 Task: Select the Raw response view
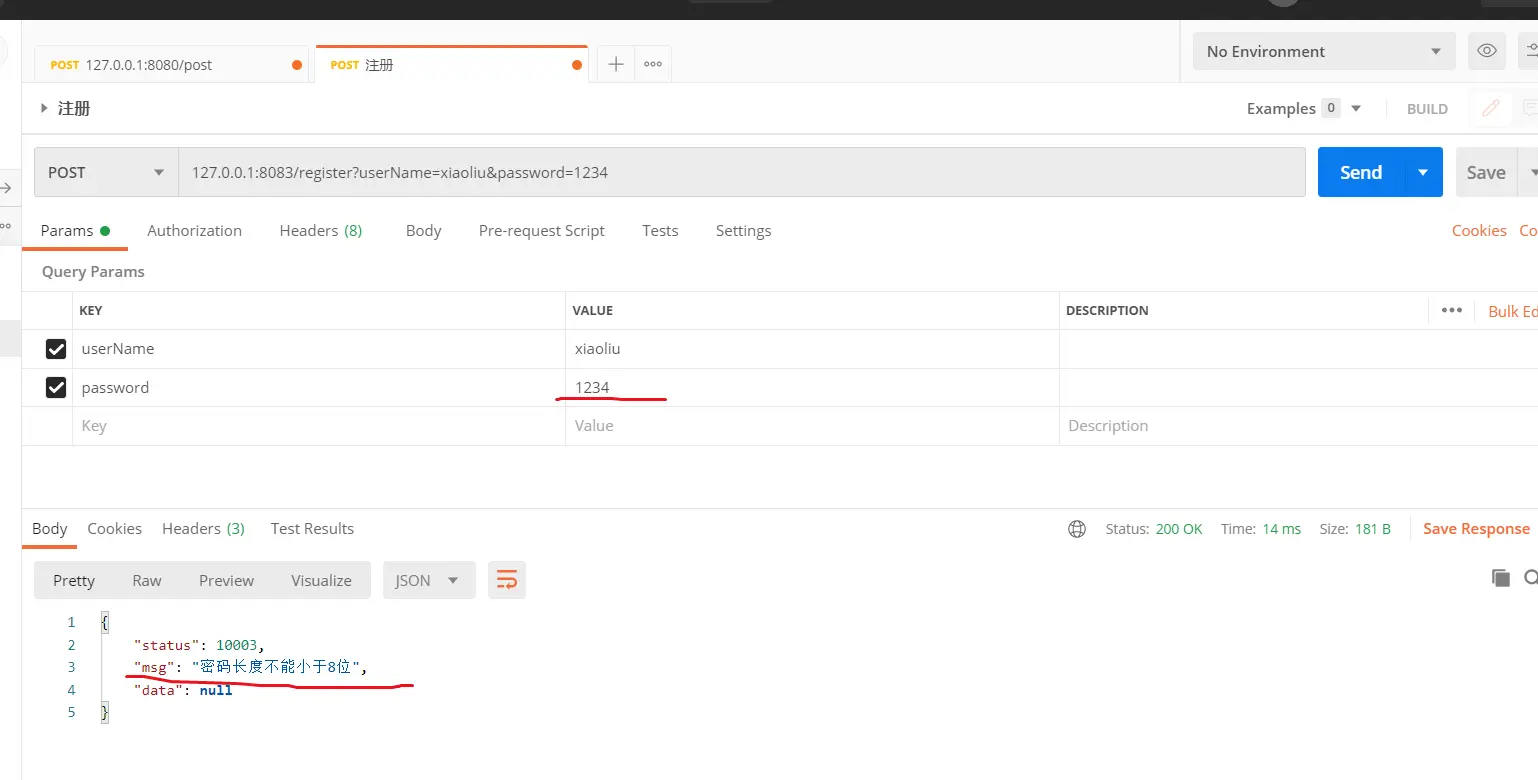pos(147,580)
